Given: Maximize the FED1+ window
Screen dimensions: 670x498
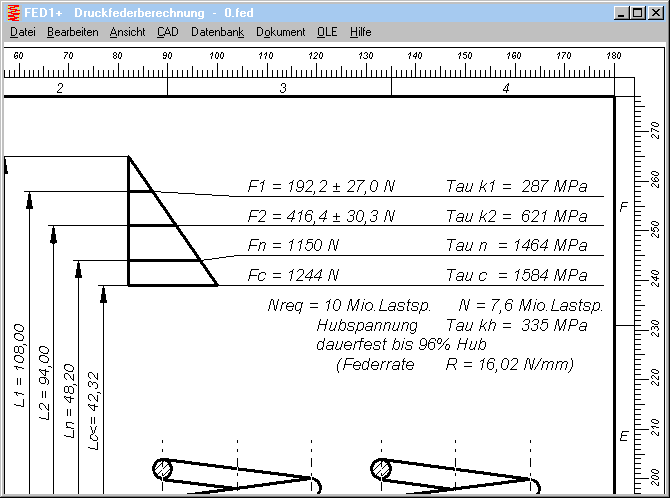Looking at the screenshot, I should pyautogui.click(x=637, y=12).
